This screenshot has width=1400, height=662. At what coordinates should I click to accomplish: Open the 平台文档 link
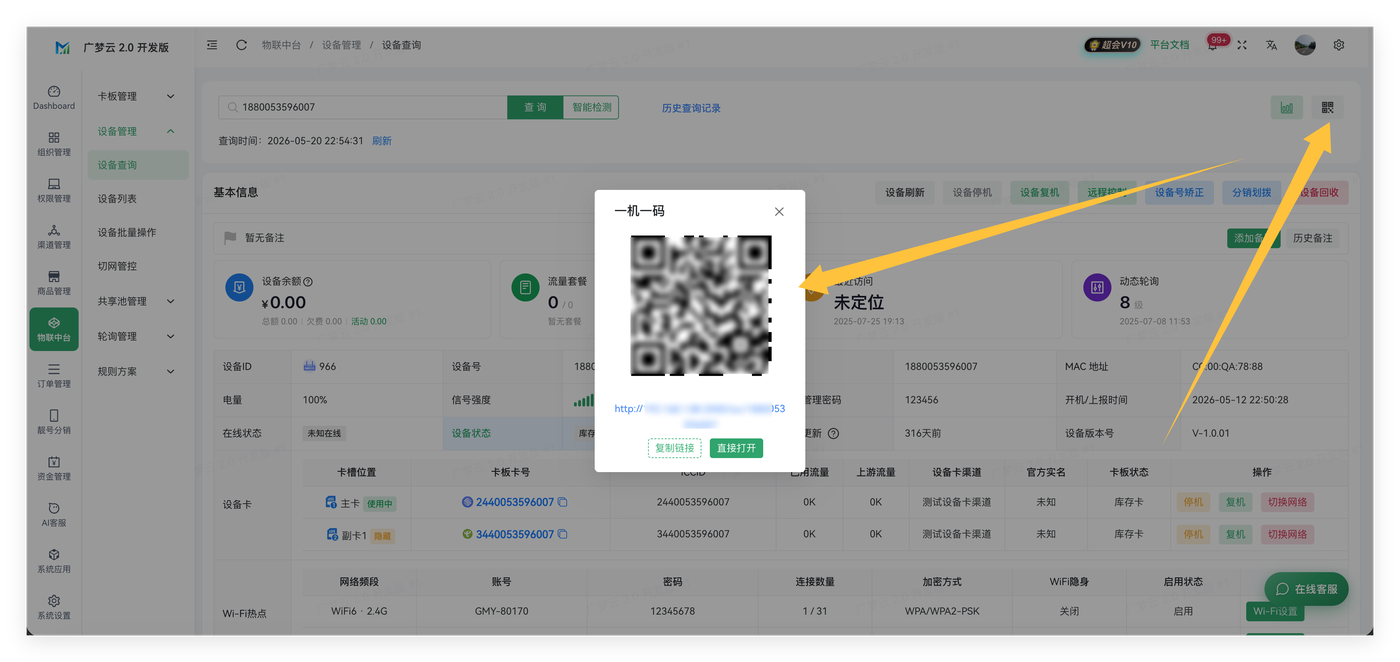pos(1169,45)
